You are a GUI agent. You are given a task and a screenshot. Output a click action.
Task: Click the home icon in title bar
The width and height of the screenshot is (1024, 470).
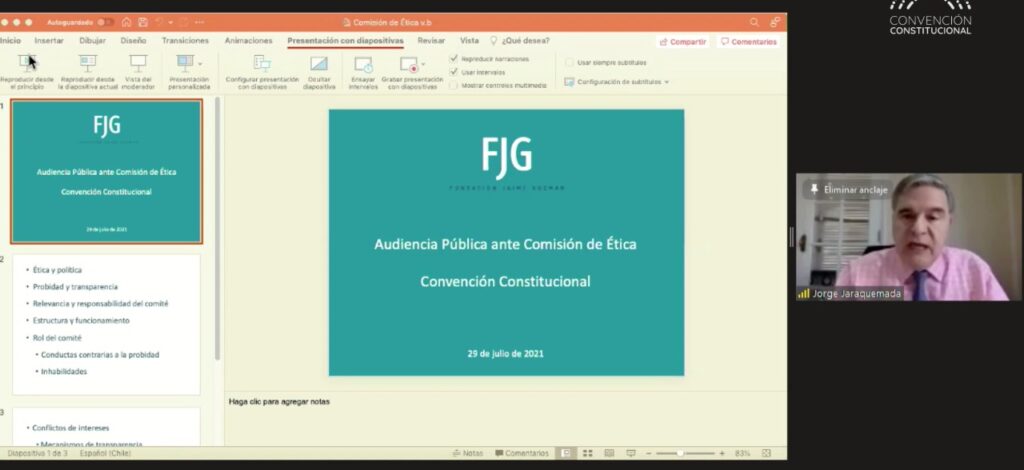click(127, 22)
